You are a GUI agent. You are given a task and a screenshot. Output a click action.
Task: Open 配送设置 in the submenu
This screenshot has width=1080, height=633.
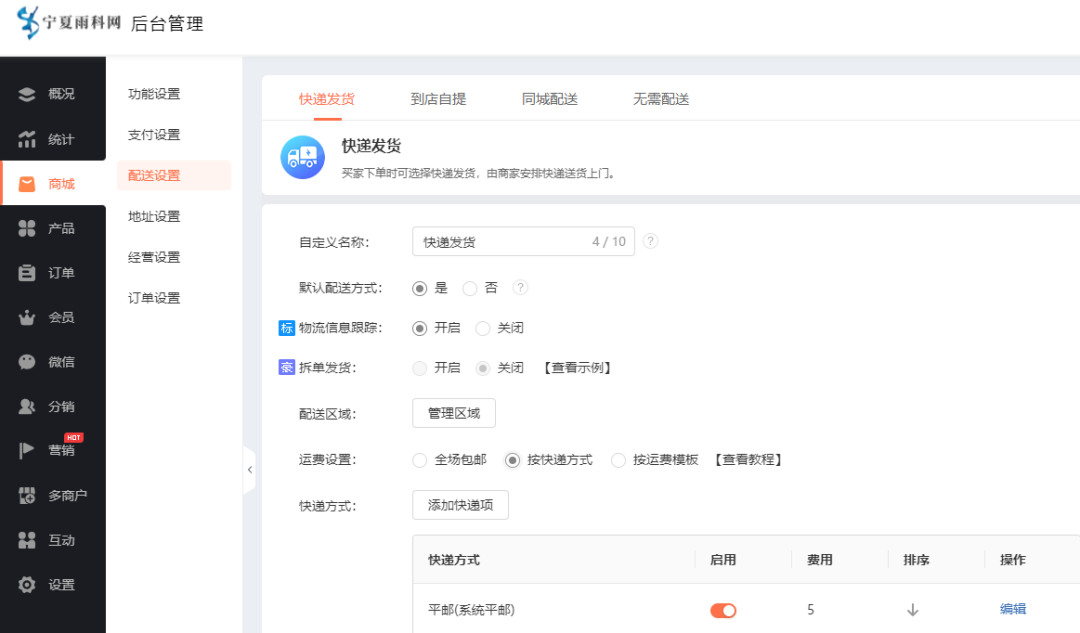174,176
